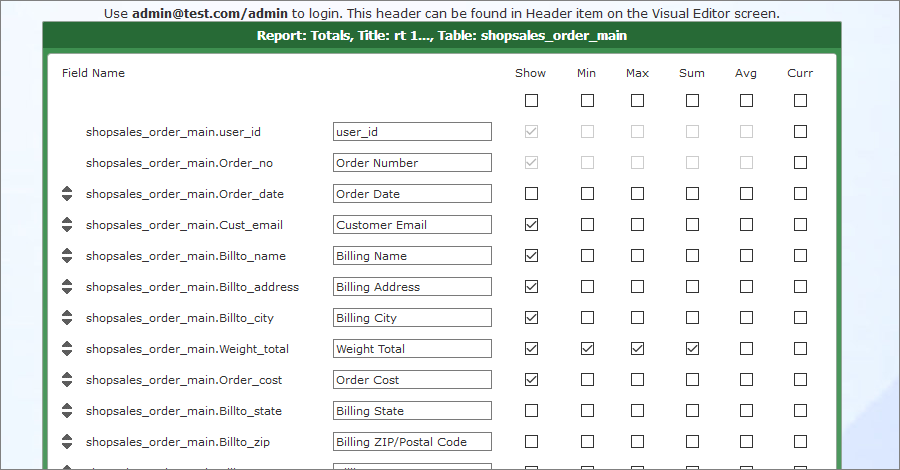
Task: Enable Min checkbox for Billing City
Action: click(587, 317)
